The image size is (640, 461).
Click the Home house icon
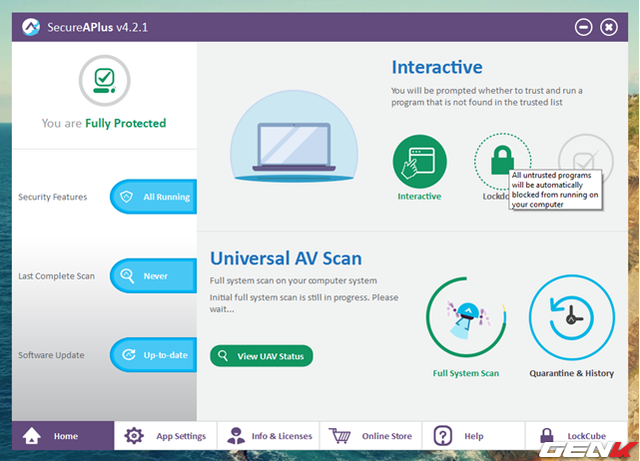(31, 436)
